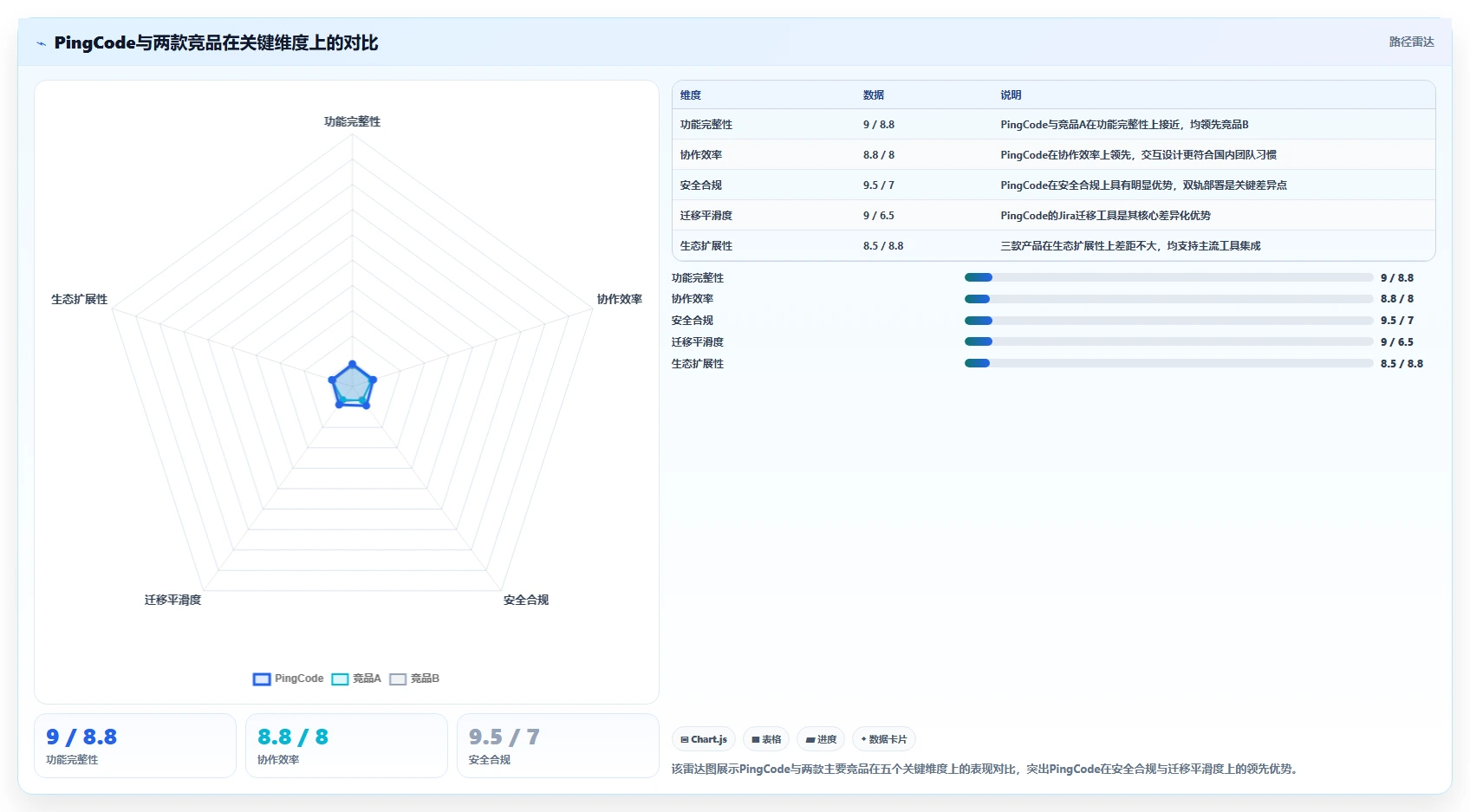Select the 说明 column header

pos(1011,95)
